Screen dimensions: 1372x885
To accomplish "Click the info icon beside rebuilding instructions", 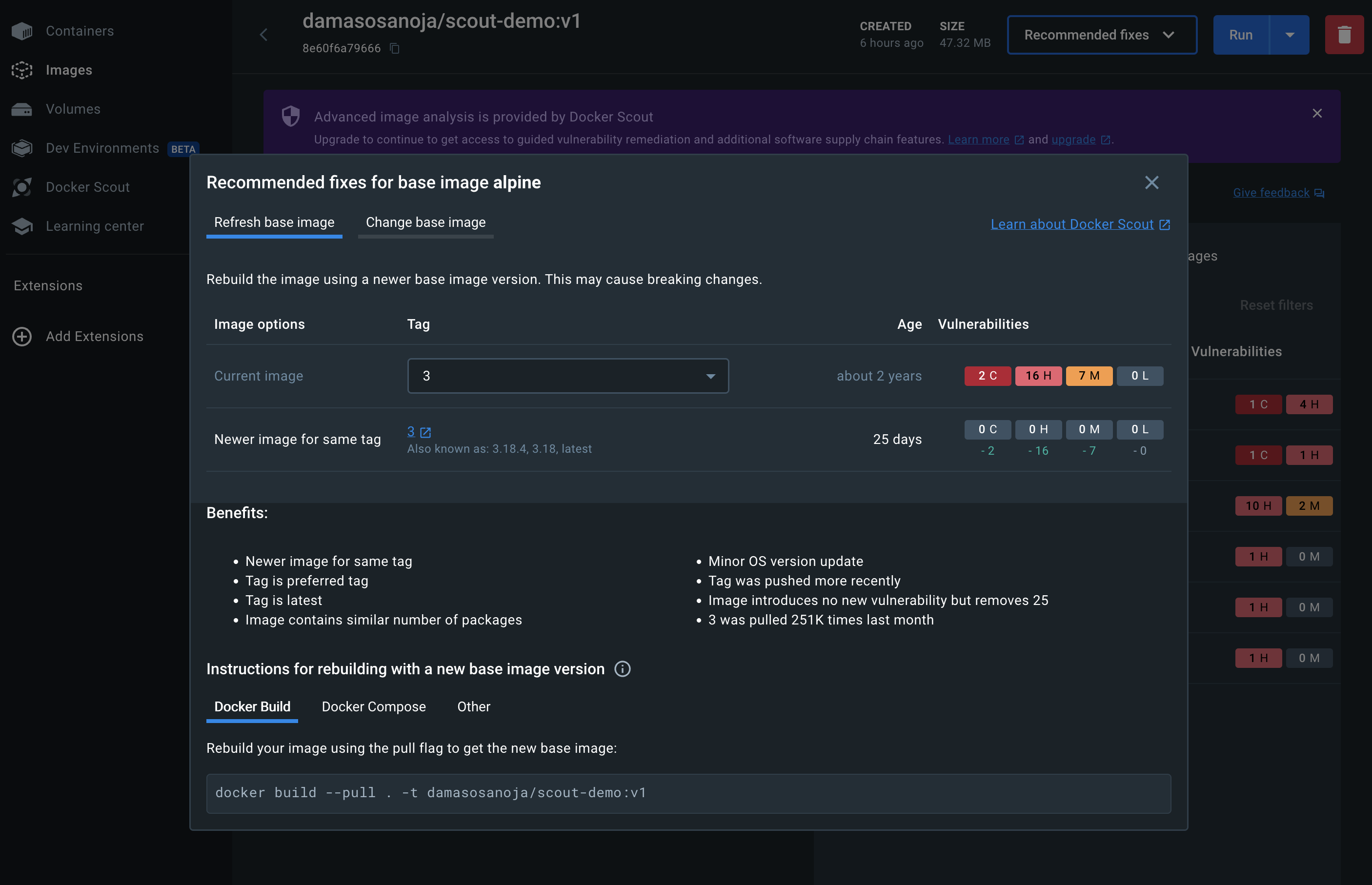I will tap(622, 669).
